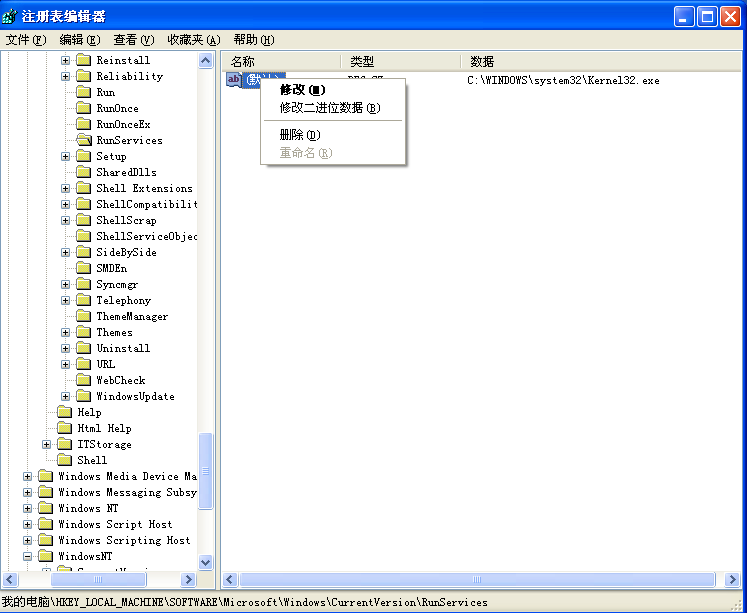
Task: Click the Syncmgr folder icon
Action: 83,284
